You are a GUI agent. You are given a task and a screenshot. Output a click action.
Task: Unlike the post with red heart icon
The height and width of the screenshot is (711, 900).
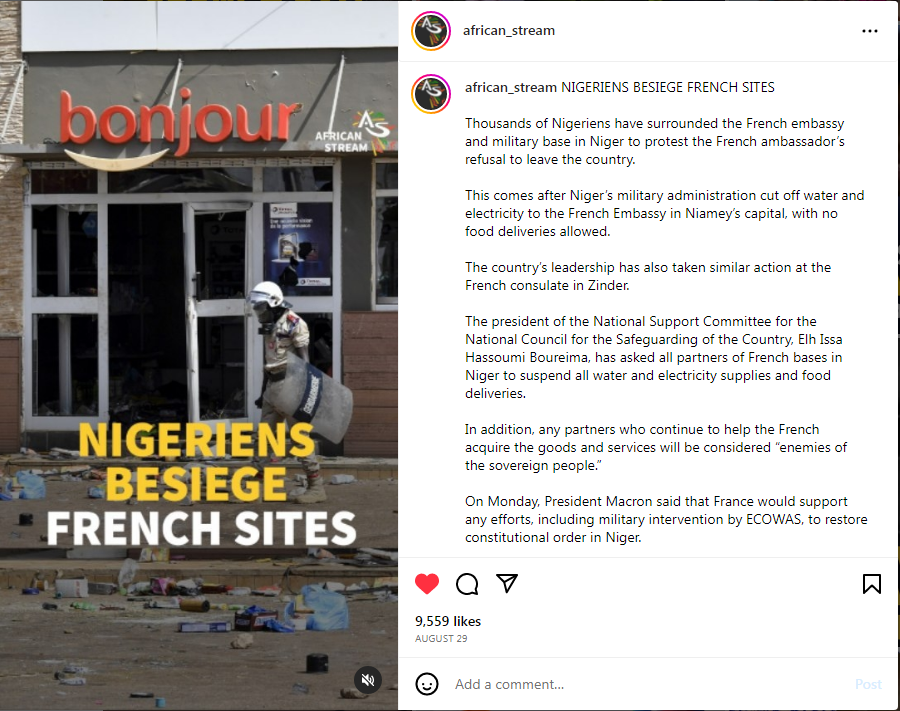click(426, 584)
